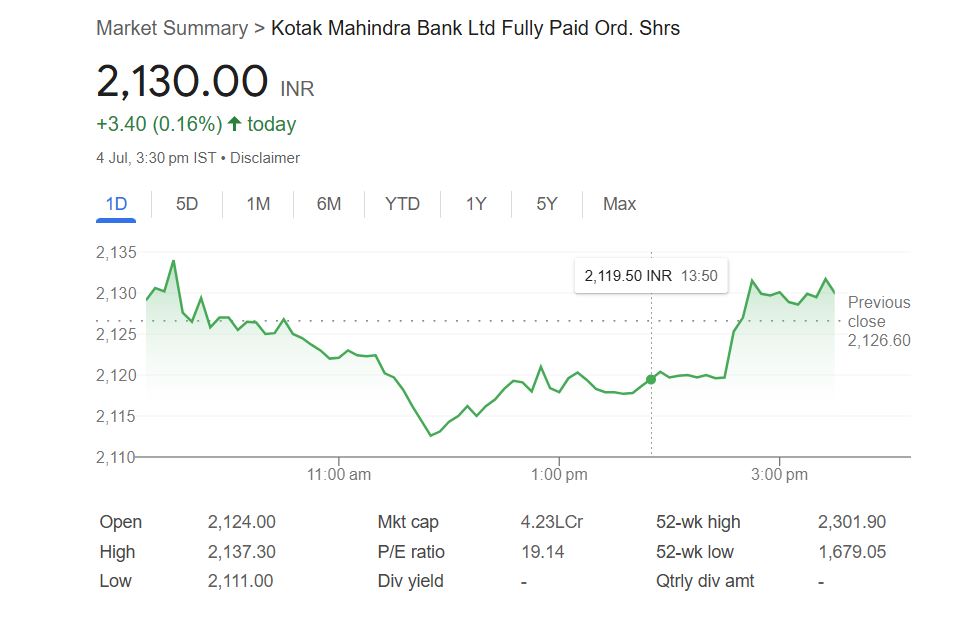Show the Max range chart
975x617 pixels.
pos(619,204)
